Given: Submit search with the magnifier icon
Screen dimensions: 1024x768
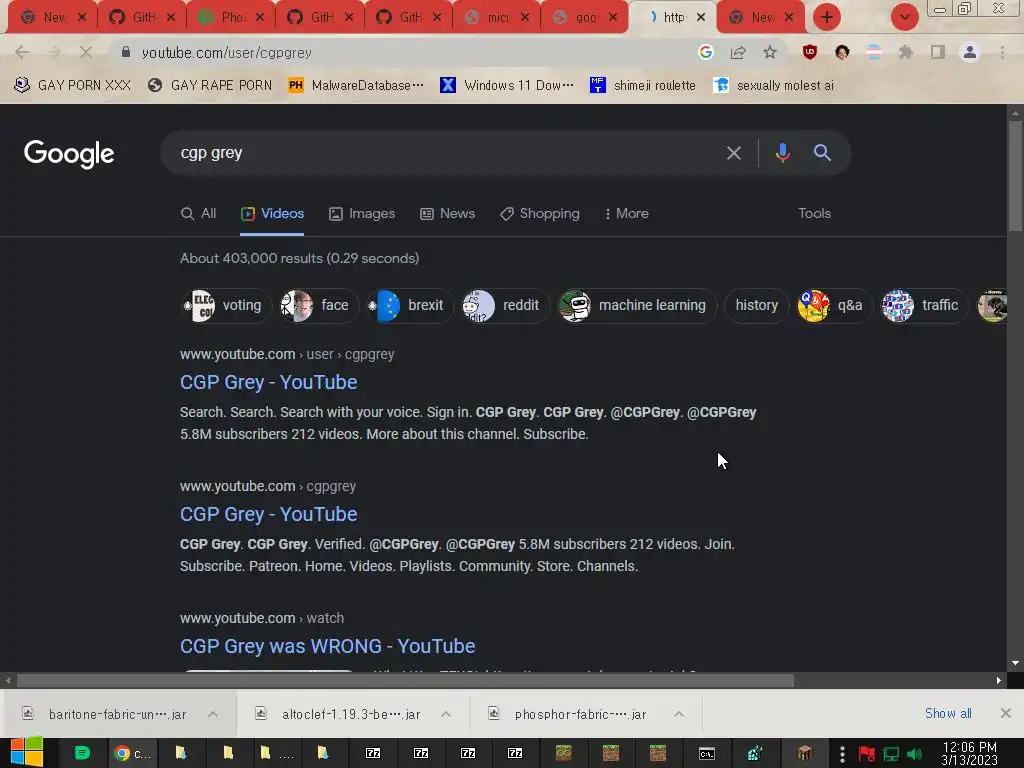Looking at the screenshot, I should click(x=822, y=153).
